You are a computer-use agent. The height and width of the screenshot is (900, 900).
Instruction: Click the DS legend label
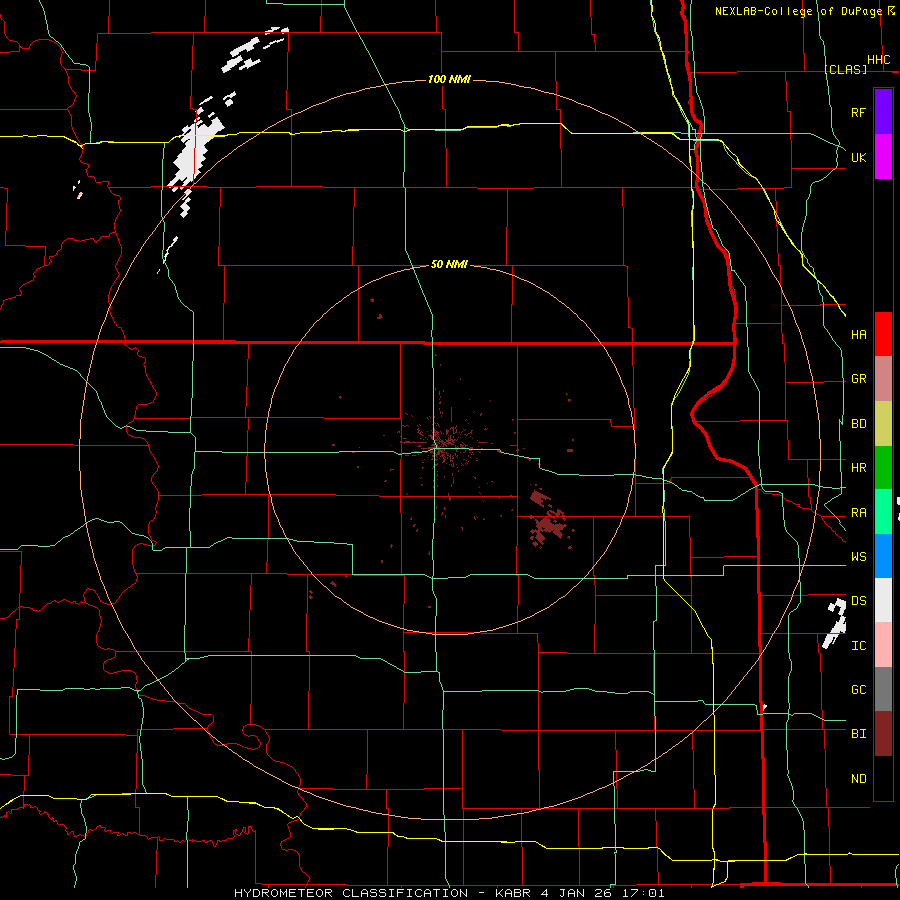[858, 601]
